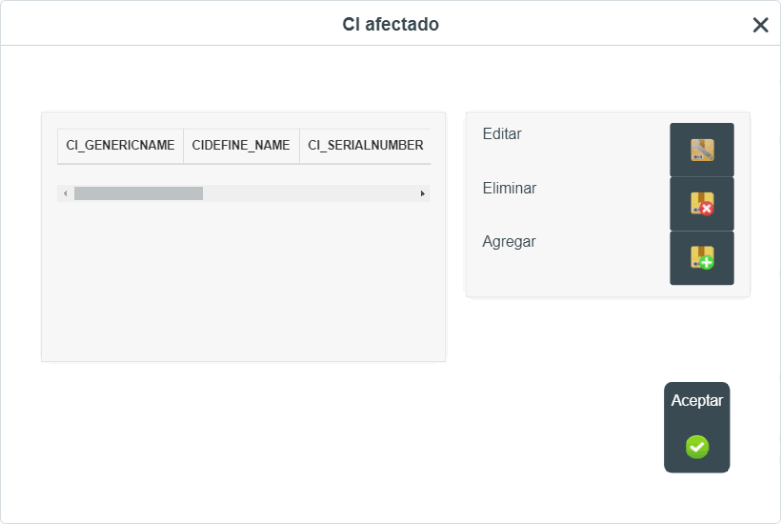Click the divider between CI_GENERICNAME and CIDEFINE_NAME
The width and height of the screenshot is (781, 524).
183,145
